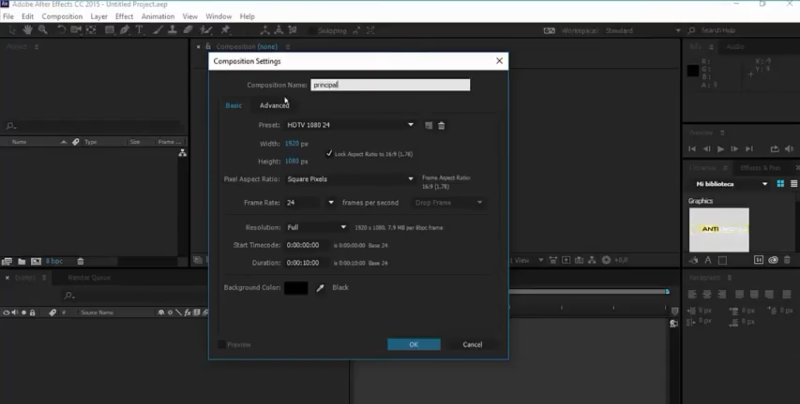Open the 1 View layout dropdown
This screenshot has height=404, width=800.
[528, 260]
